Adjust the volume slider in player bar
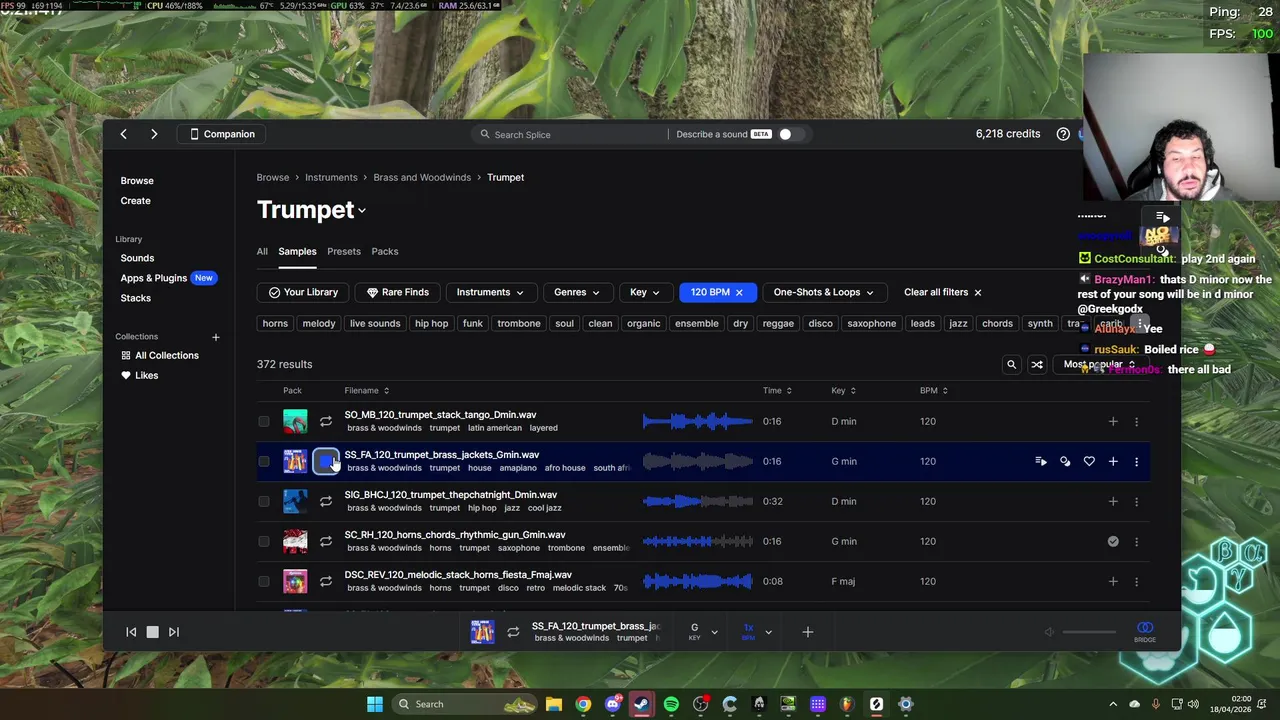 [1089, 632]
